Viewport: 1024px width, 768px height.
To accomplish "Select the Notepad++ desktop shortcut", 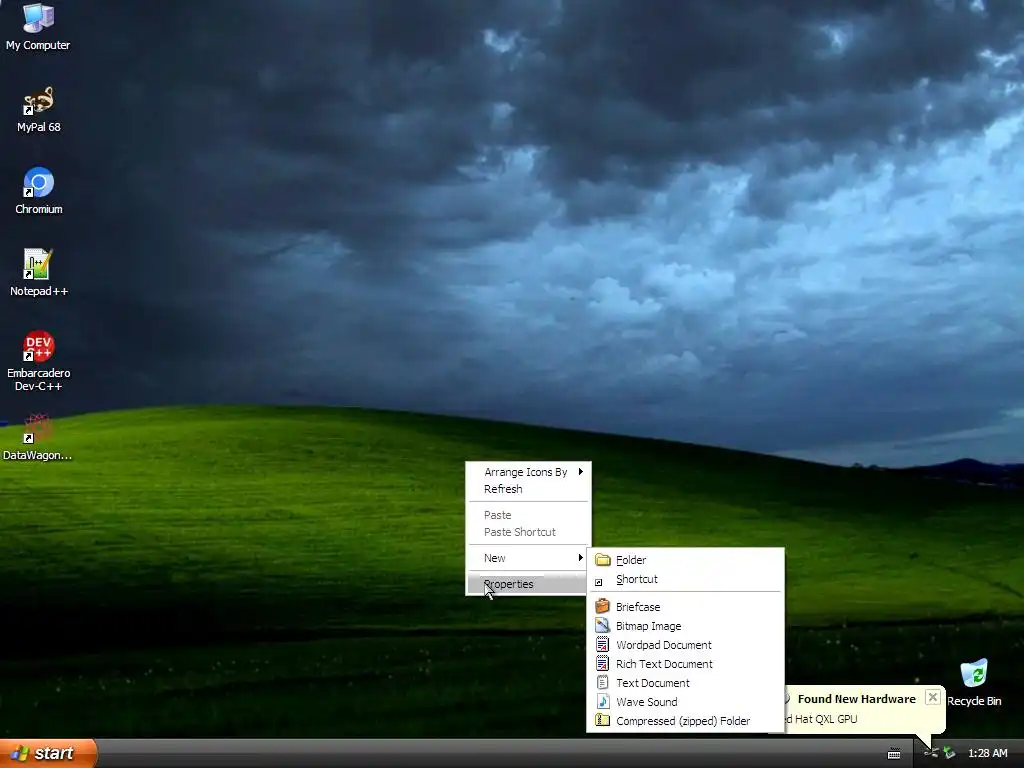I will coord(39,273).
